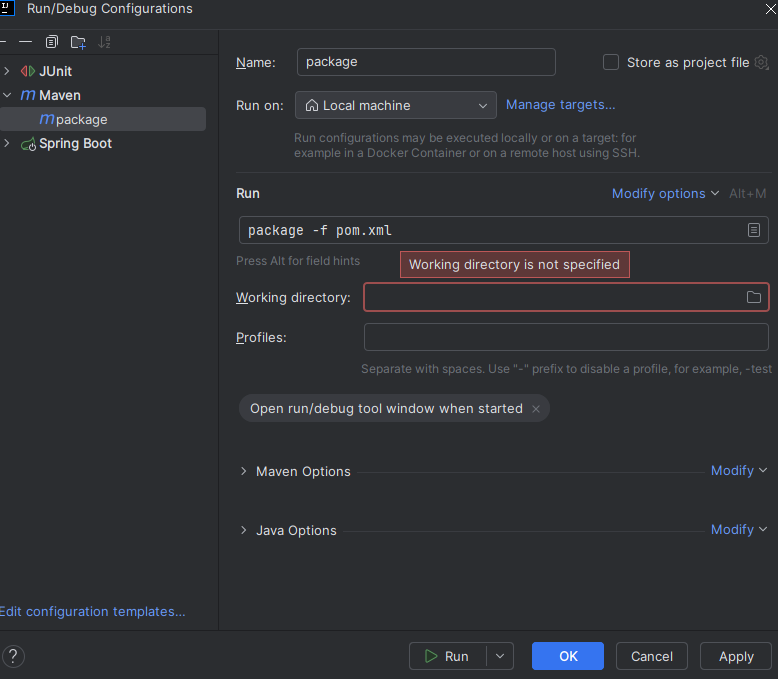The width and height of the screenshot is (778, 679).
Task: Remove the 'Open run/debug tool window' option chip
Action: [x=536, y=408]
